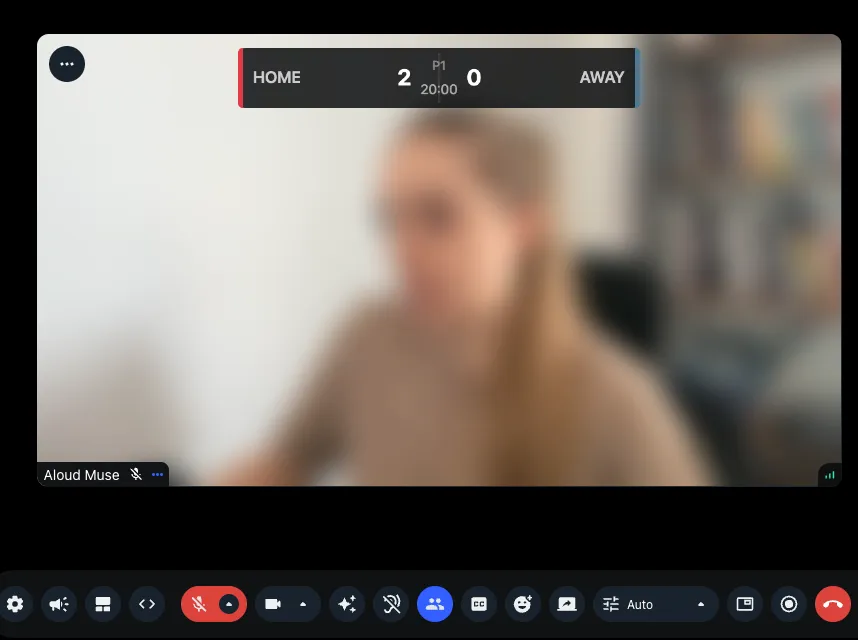
Task: Open the participants panel button
Action: (x=435, y=604)
